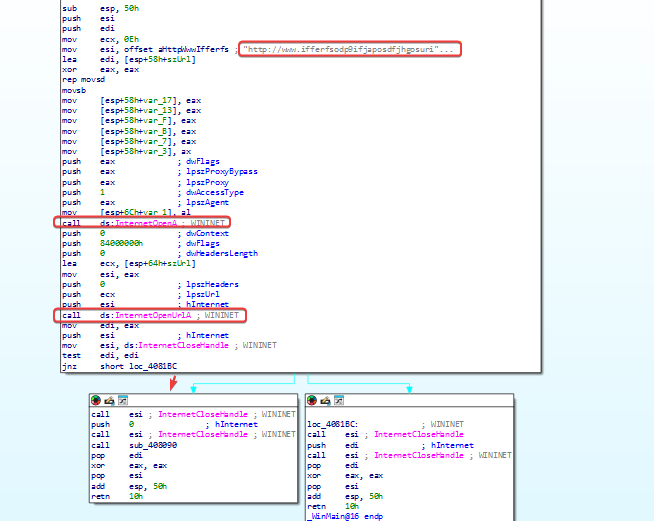
Task: Click the lpszHeaders comment
Action: point(212,284)
